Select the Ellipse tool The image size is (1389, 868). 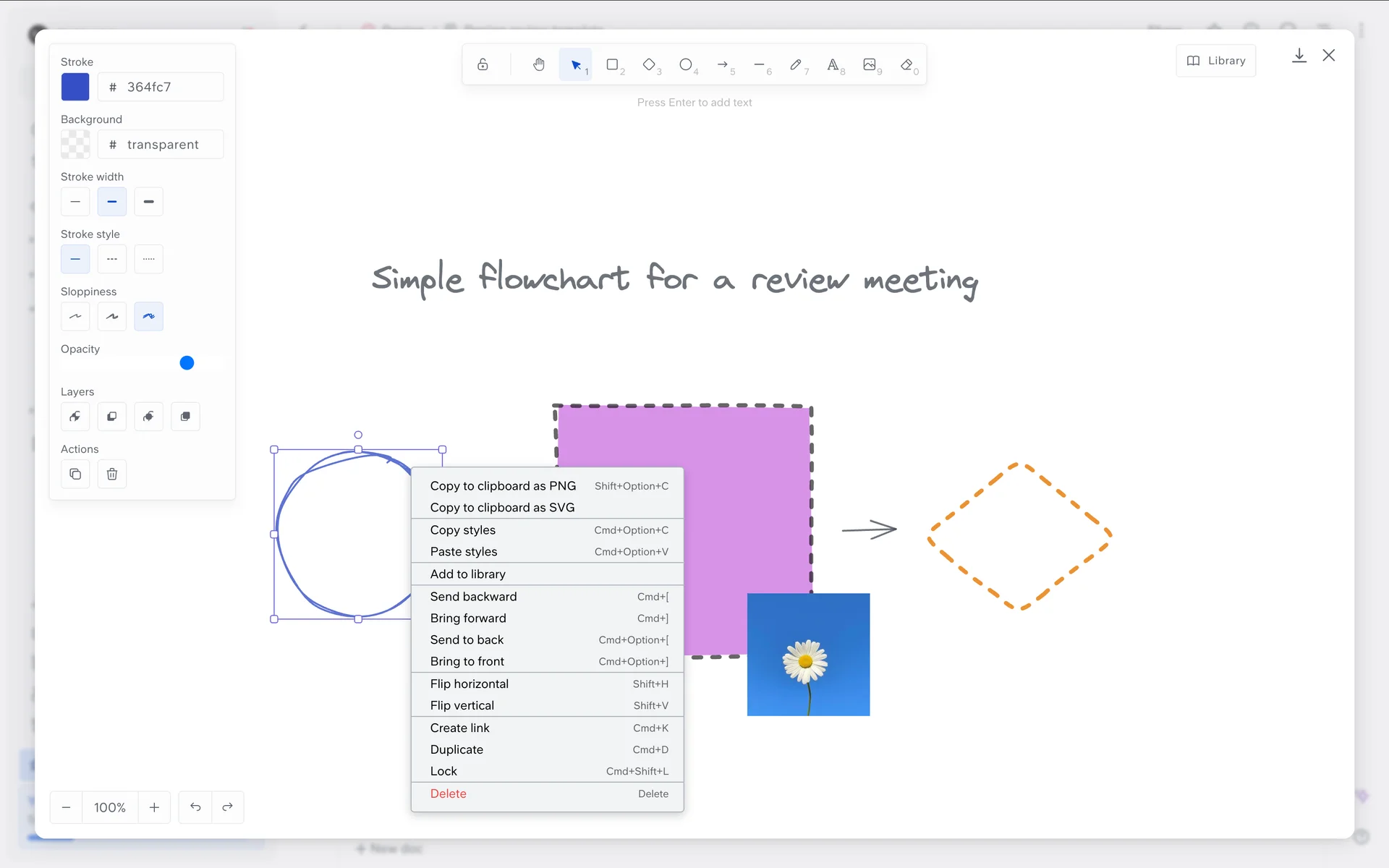click(686, 64)
